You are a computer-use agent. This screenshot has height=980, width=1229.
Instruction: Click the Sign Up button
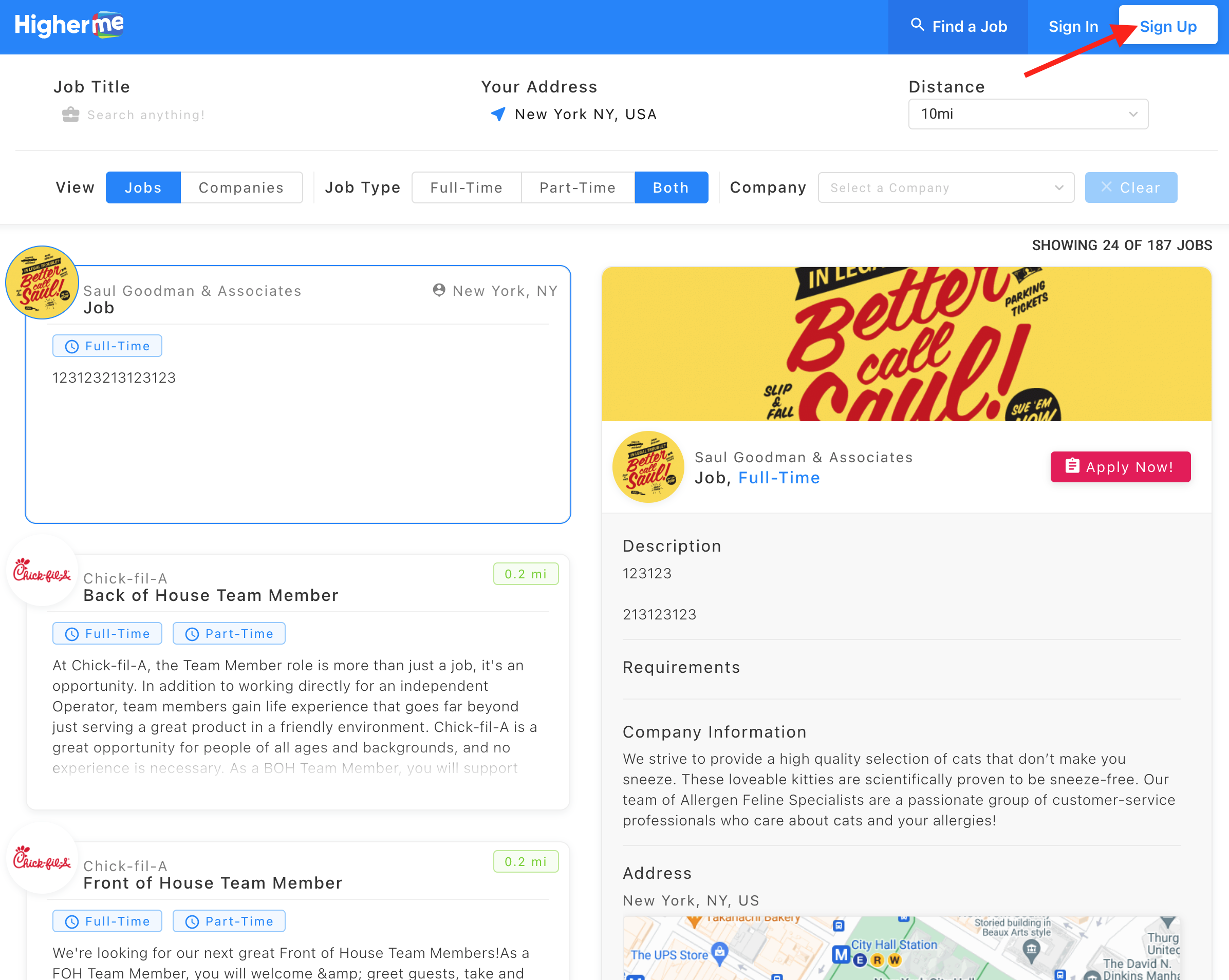point(1167,26)
